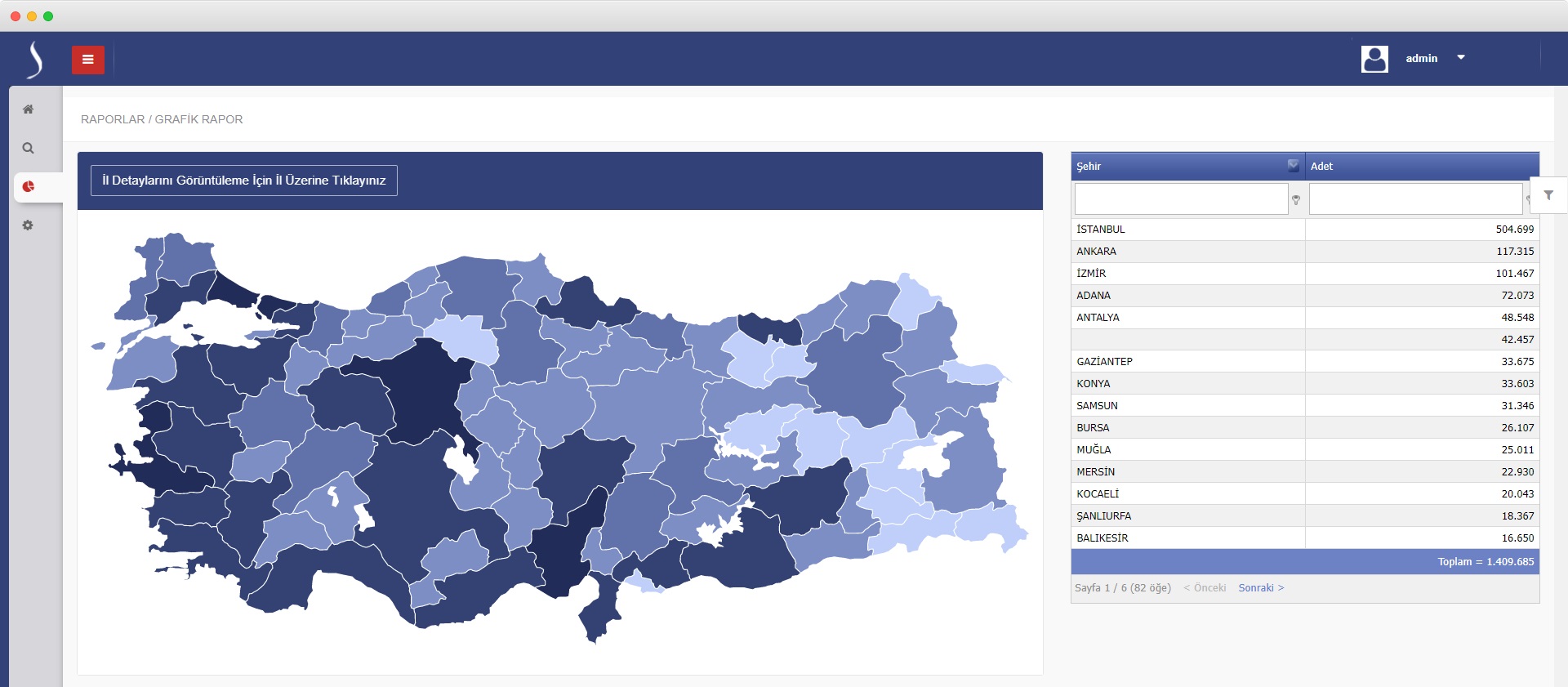Open the search icon in sidebar

point(28,149)
